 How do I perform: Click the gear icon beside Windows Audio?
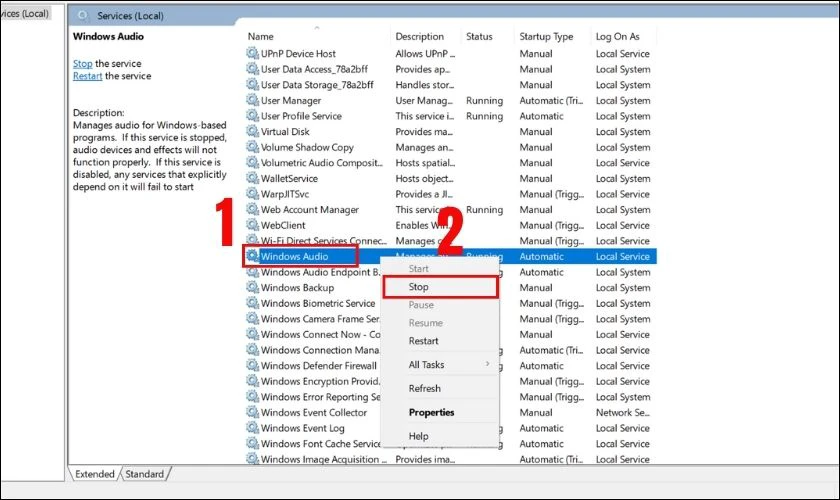coord(252,256)
